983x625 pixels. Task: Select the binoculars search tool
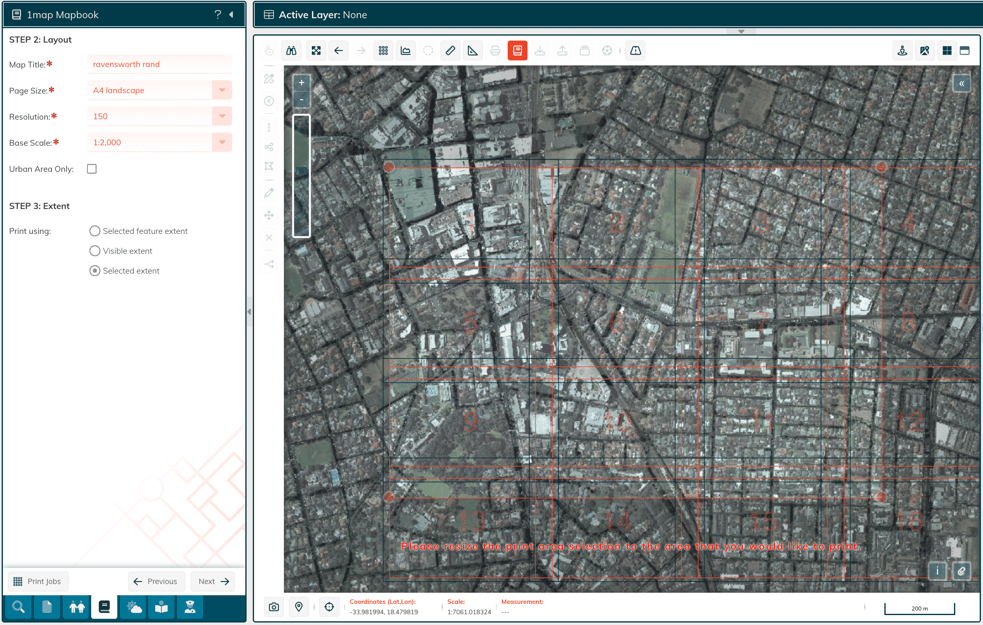point(290,50)
